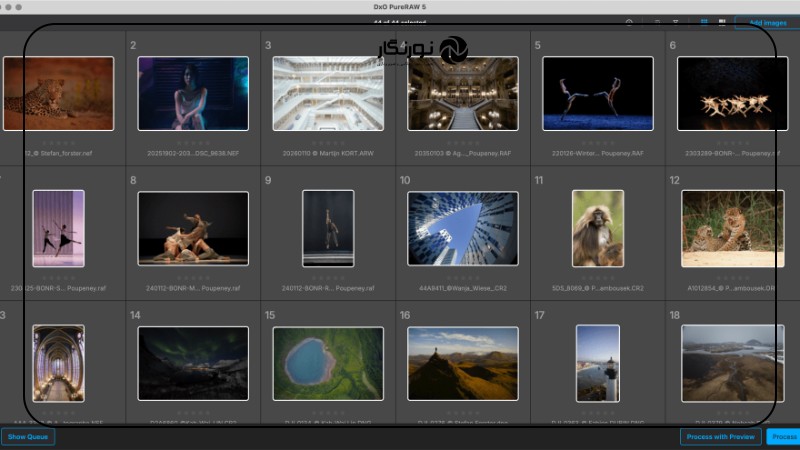Select thumbnail 15 aerial blue lake

point(328,363)
